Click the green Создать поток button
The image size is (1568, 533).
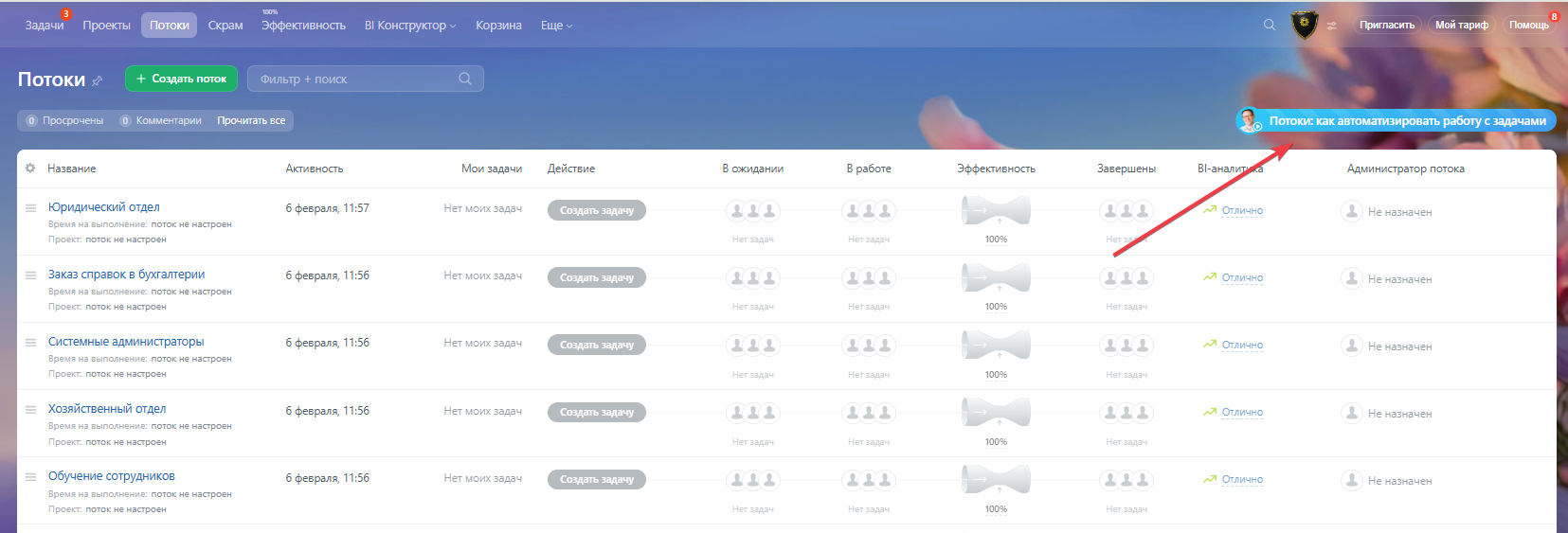point(181,79)
